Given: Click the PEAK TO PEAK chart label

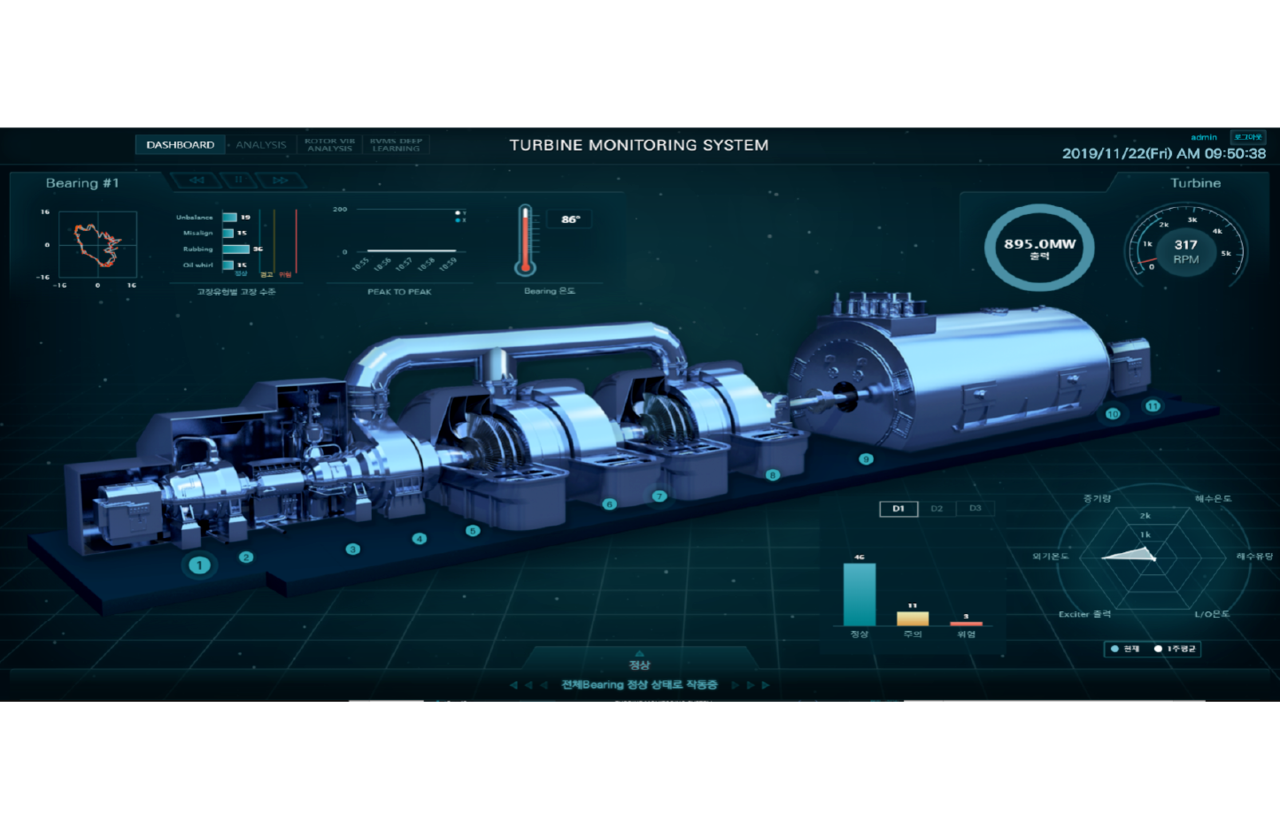Looking at the screenshot, I should tap(400, 291).
